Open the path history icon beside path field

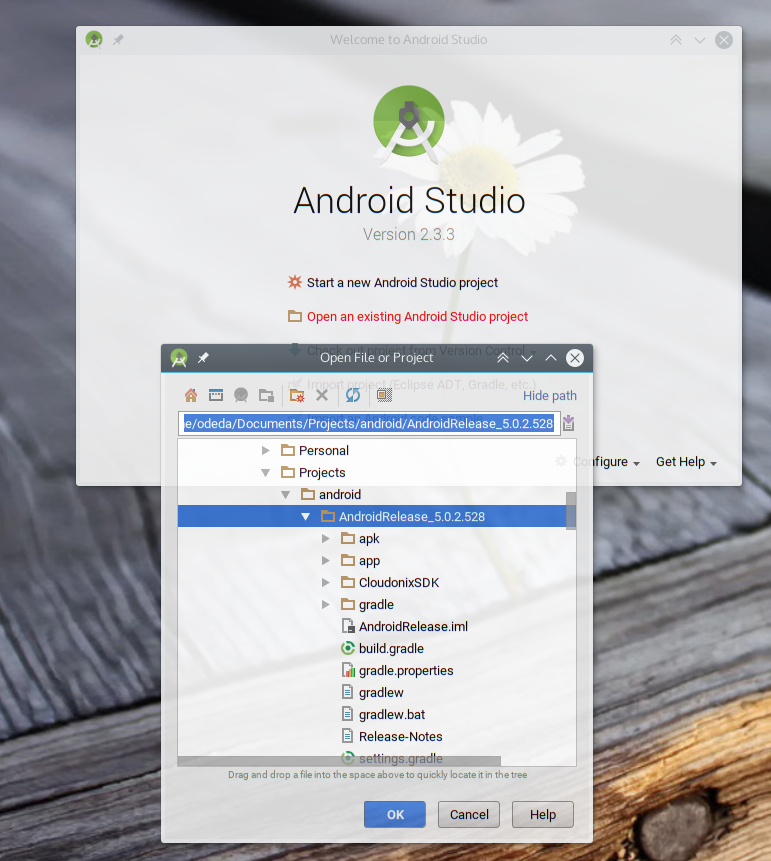click(x=568, y=423)
